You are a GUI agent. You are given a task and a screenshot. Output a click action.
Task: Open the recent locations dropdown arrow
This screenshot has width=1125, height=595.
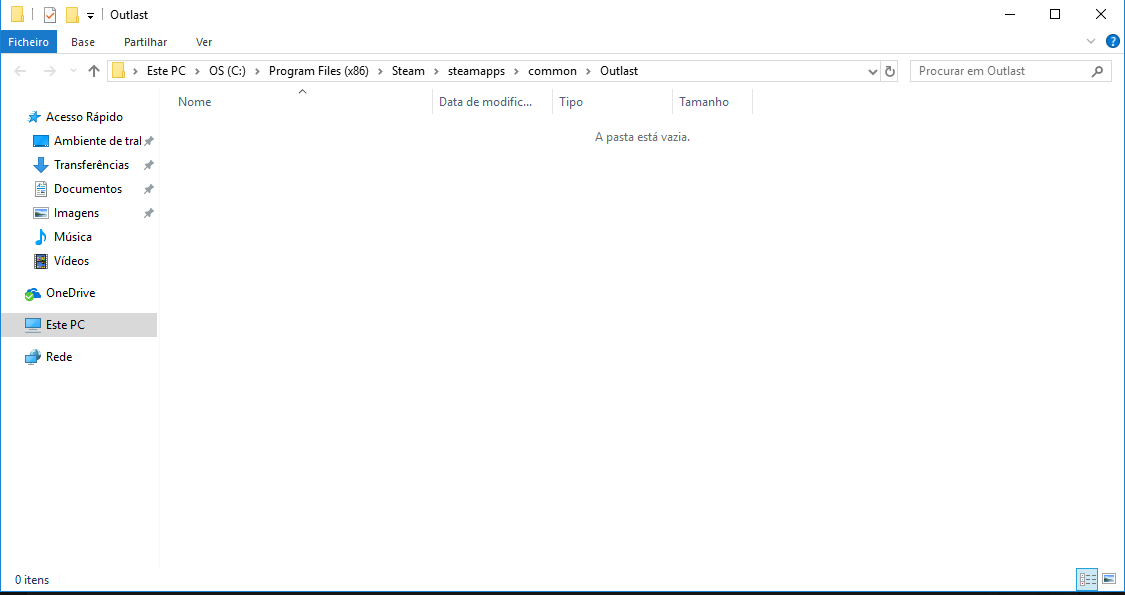tap(72, 72)
